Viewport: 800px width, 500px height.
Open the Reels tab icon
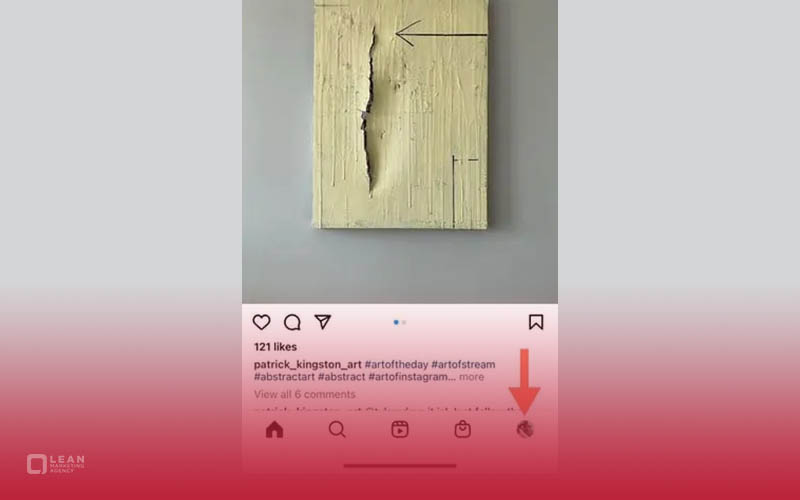click(x=400, y=430)
